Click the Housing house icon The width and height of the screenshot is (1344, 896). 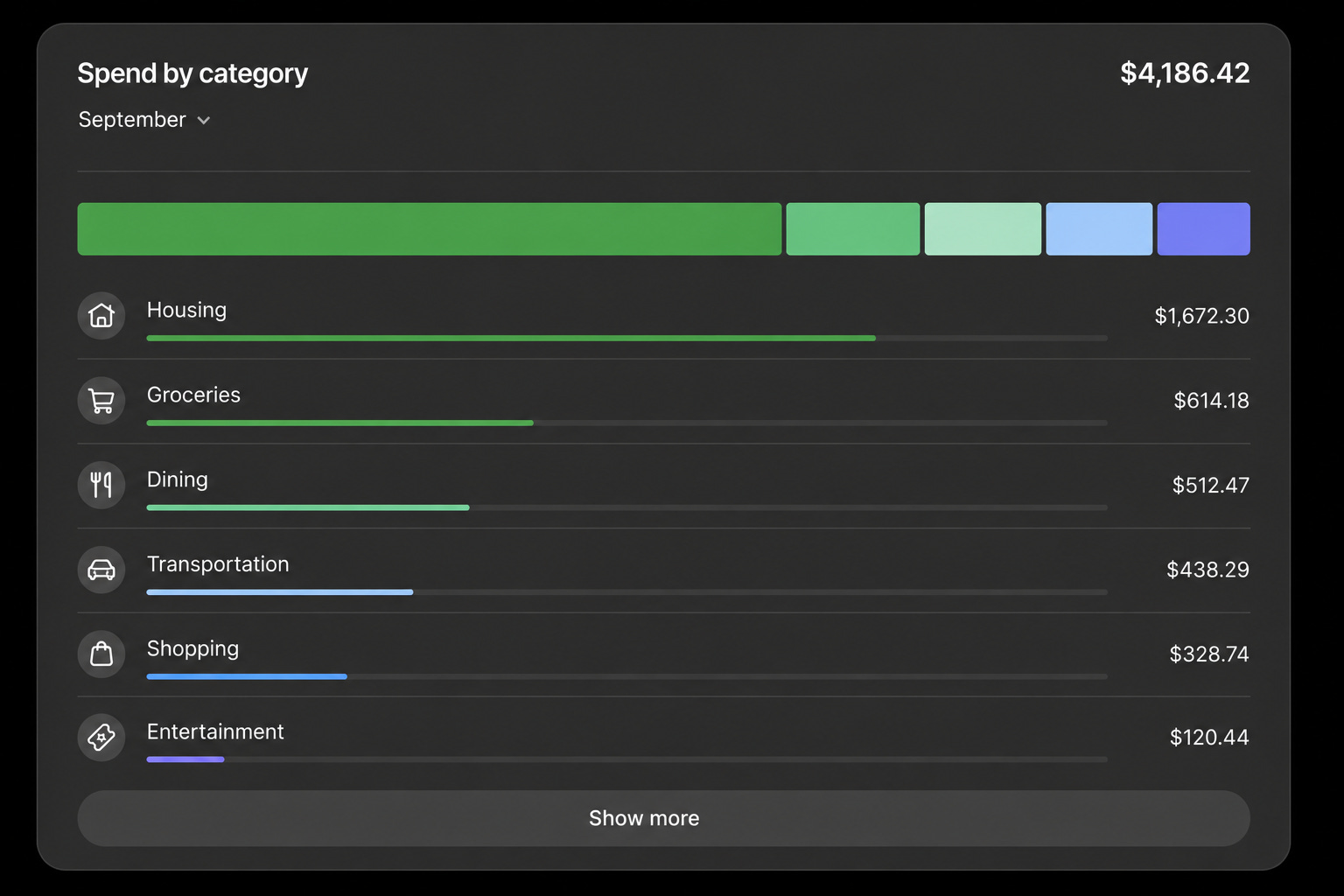point(101,315)
